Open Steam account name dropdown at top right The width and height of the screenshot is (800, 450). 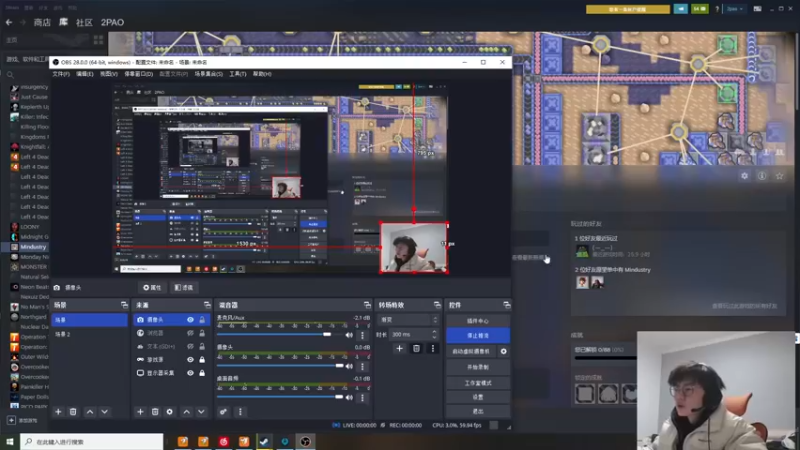[x=735, y=9]
